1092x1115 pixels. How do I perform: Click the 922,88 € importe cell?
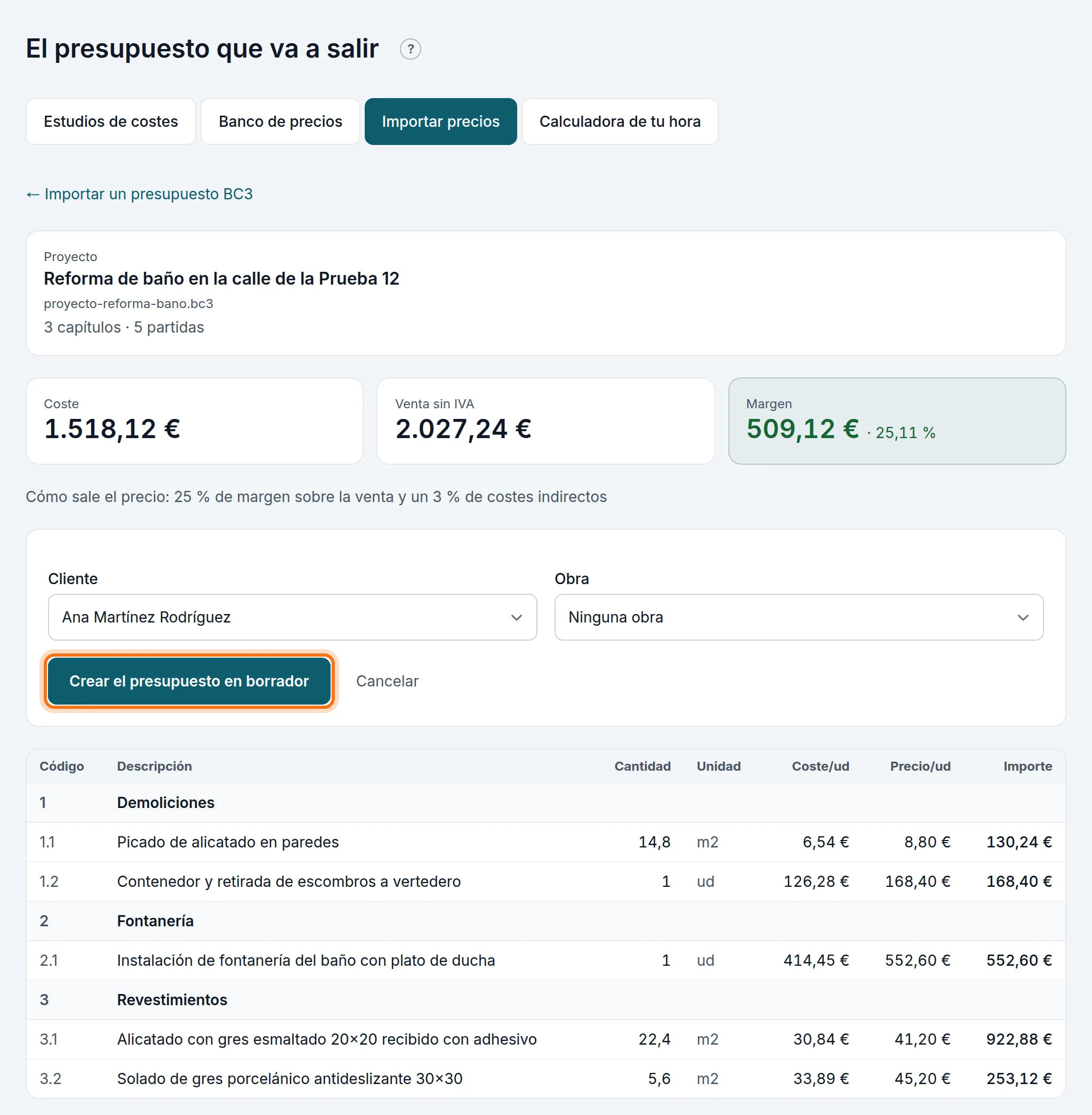[1019, 1039]
